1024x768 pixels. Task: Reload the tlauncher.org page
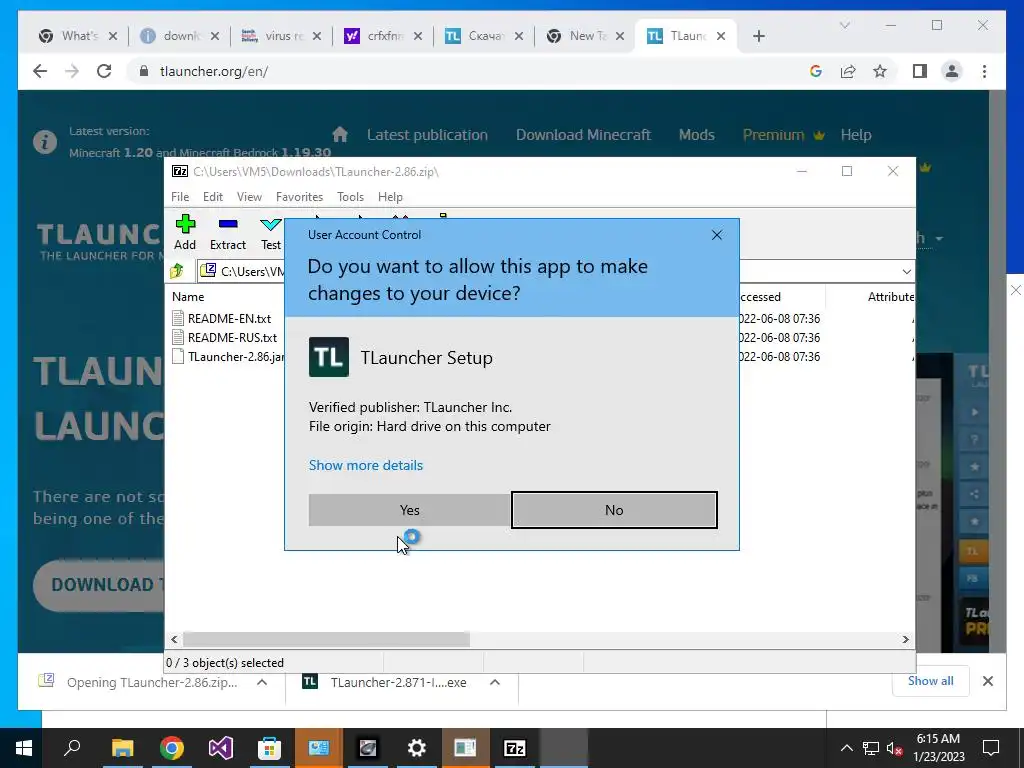pos(104,71)
